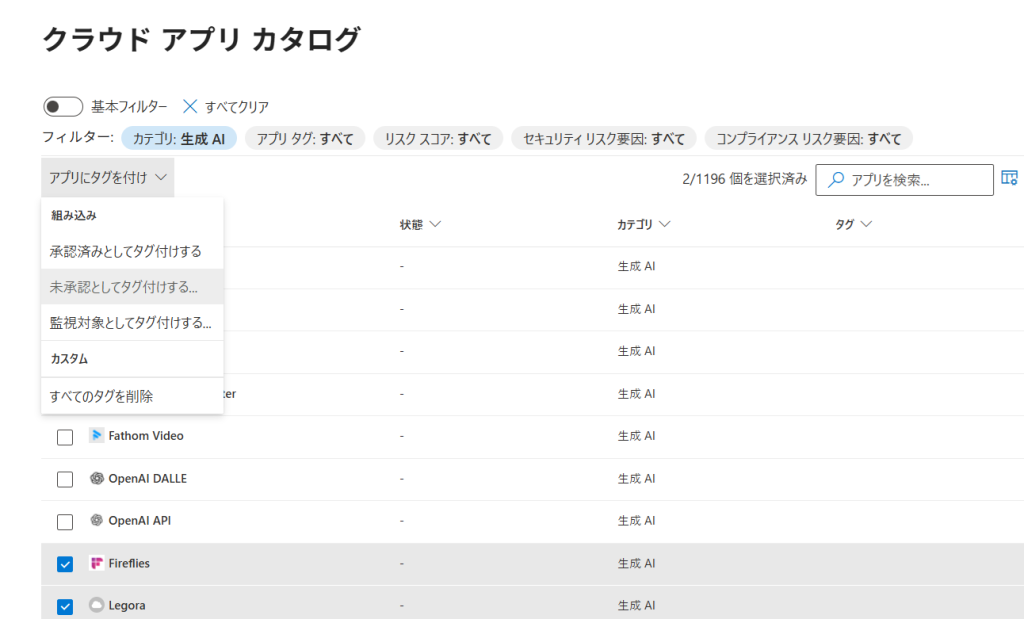The width and height of the screenshot is (1024, 619).
Task: Click the Fireflies app icon
Action: coord(96,564)
